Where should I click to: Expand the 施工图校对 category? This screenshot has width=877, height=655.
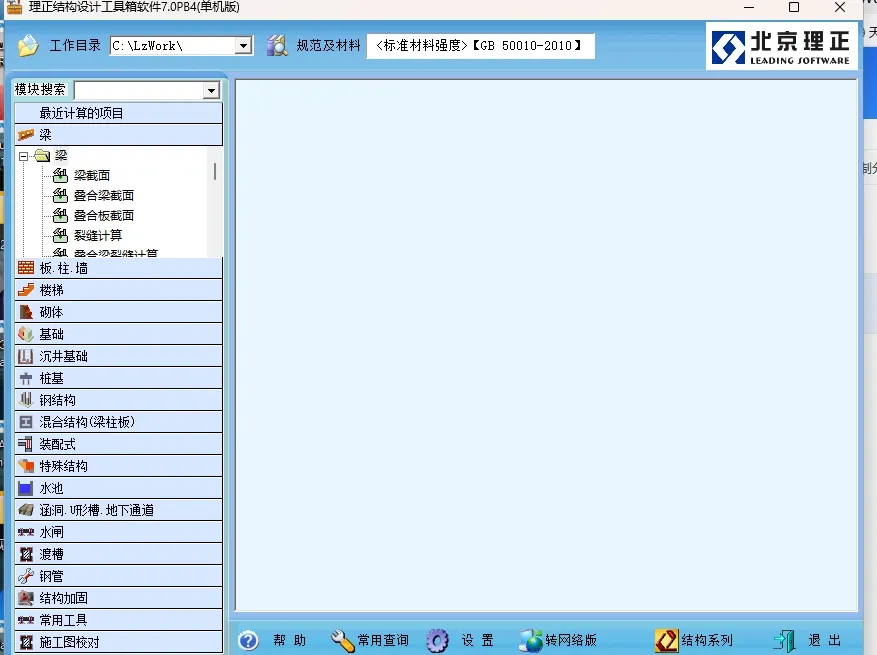tap(119, 642)
